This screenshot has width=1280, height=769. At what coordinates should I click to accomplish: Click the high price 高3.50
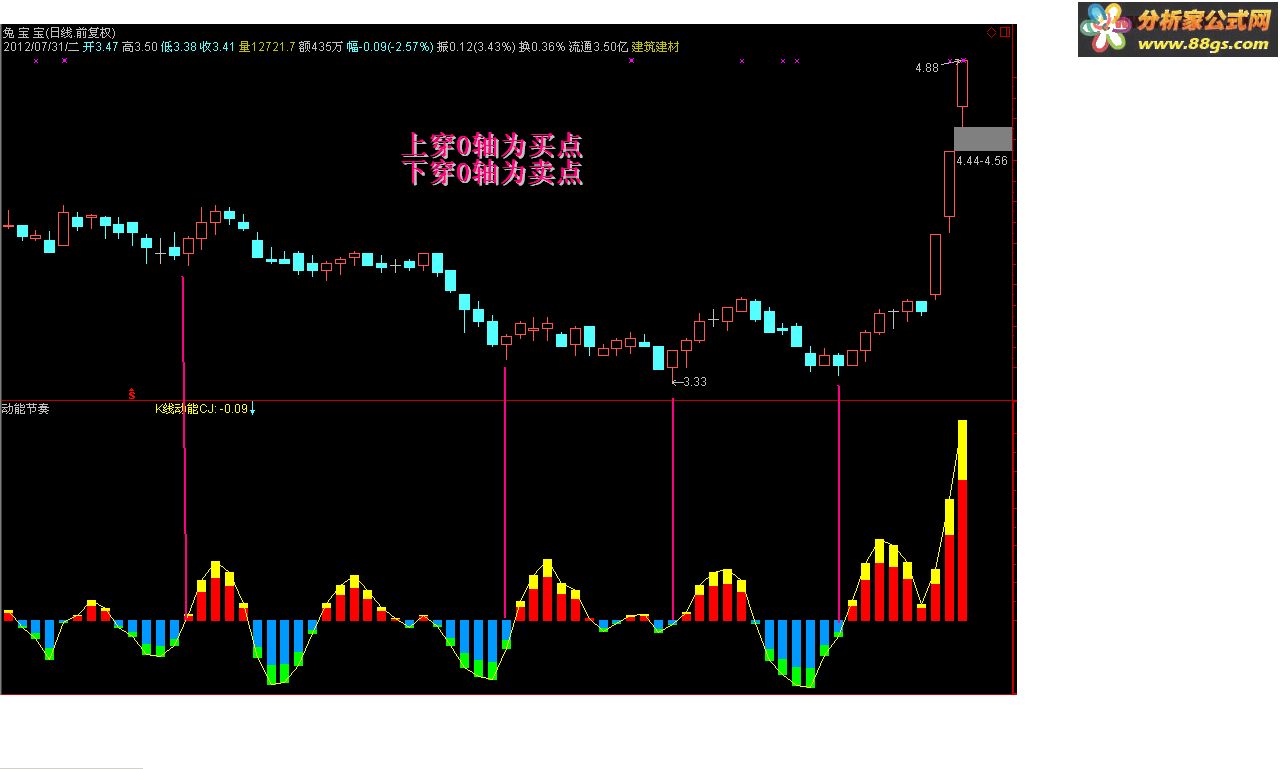[x=140, y=46]
